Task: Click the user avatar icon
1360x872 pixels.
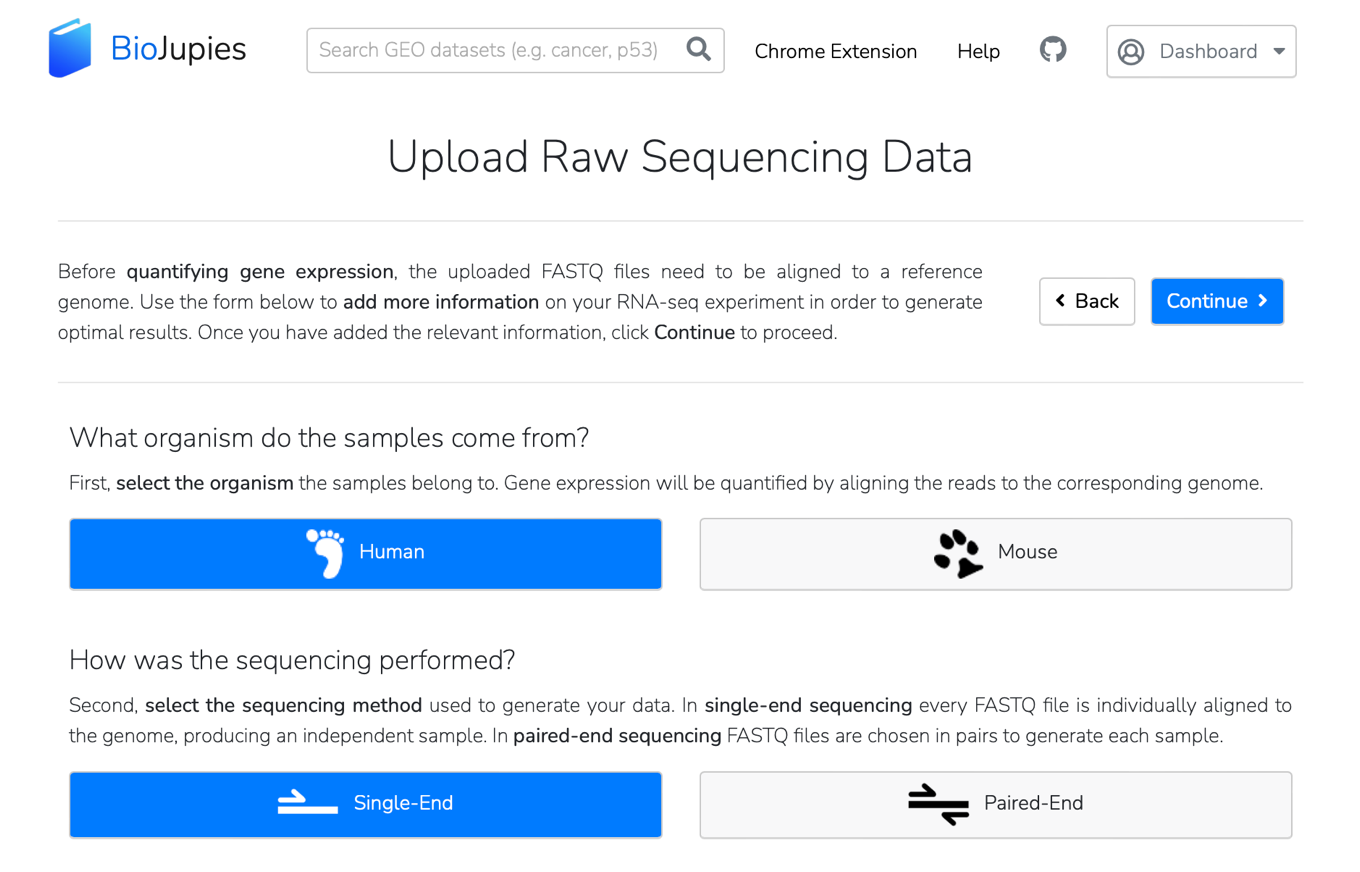Action: pyautogui.click(x=1131, y=52)
